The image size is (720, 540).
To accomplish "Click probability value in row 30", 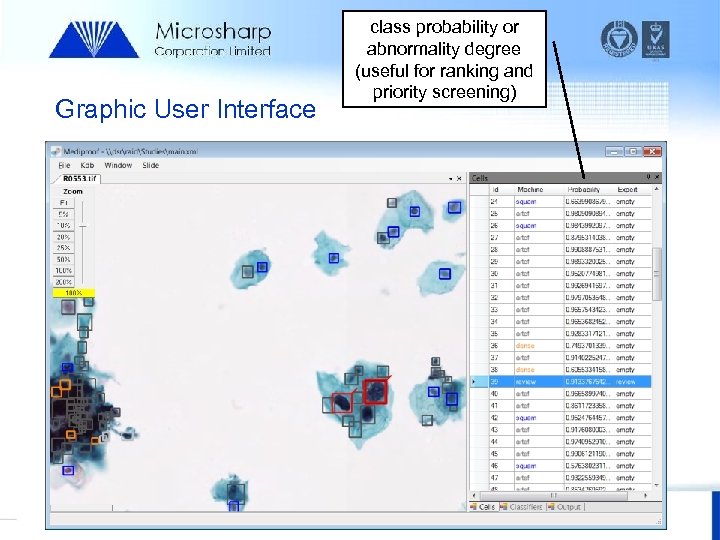I will (588, 274).
